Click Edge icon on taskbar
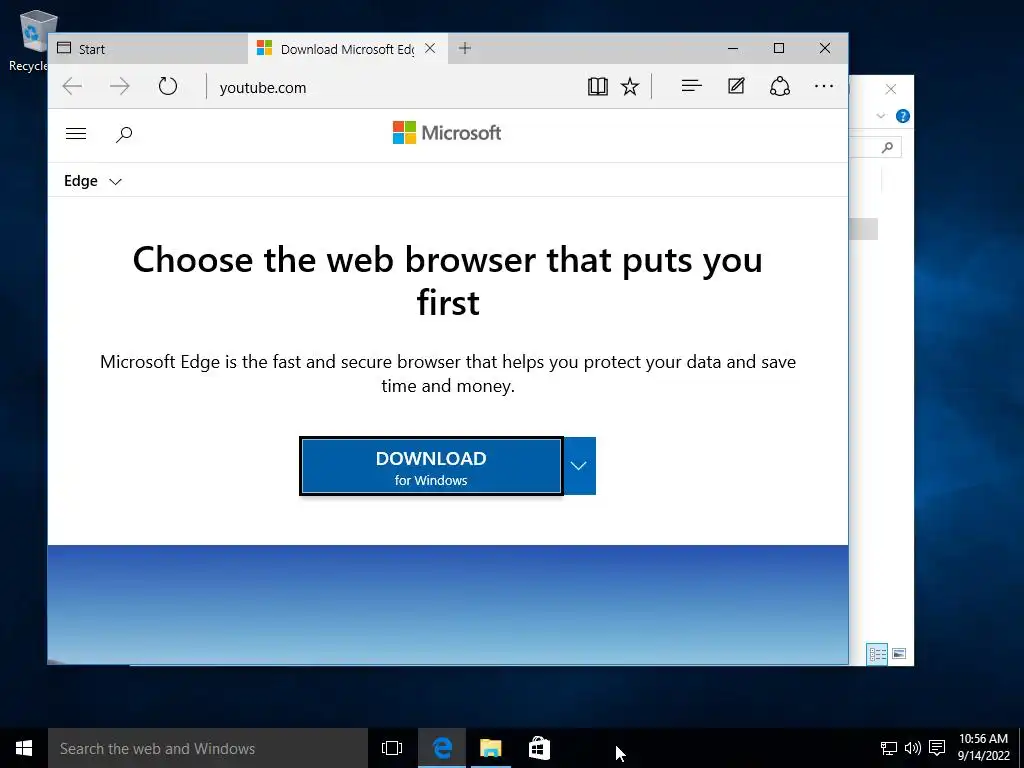 (x=442, y=748)
